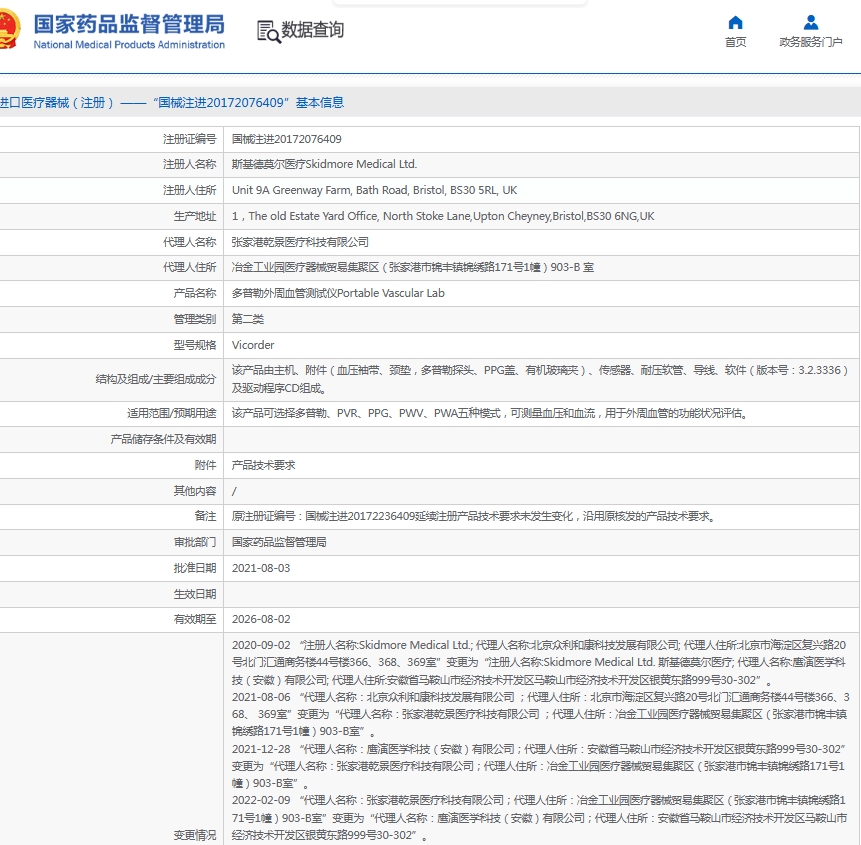The image size is (861, 845).
Task: Click product name Portable Vascular Lab
Action: coord(338,293)
